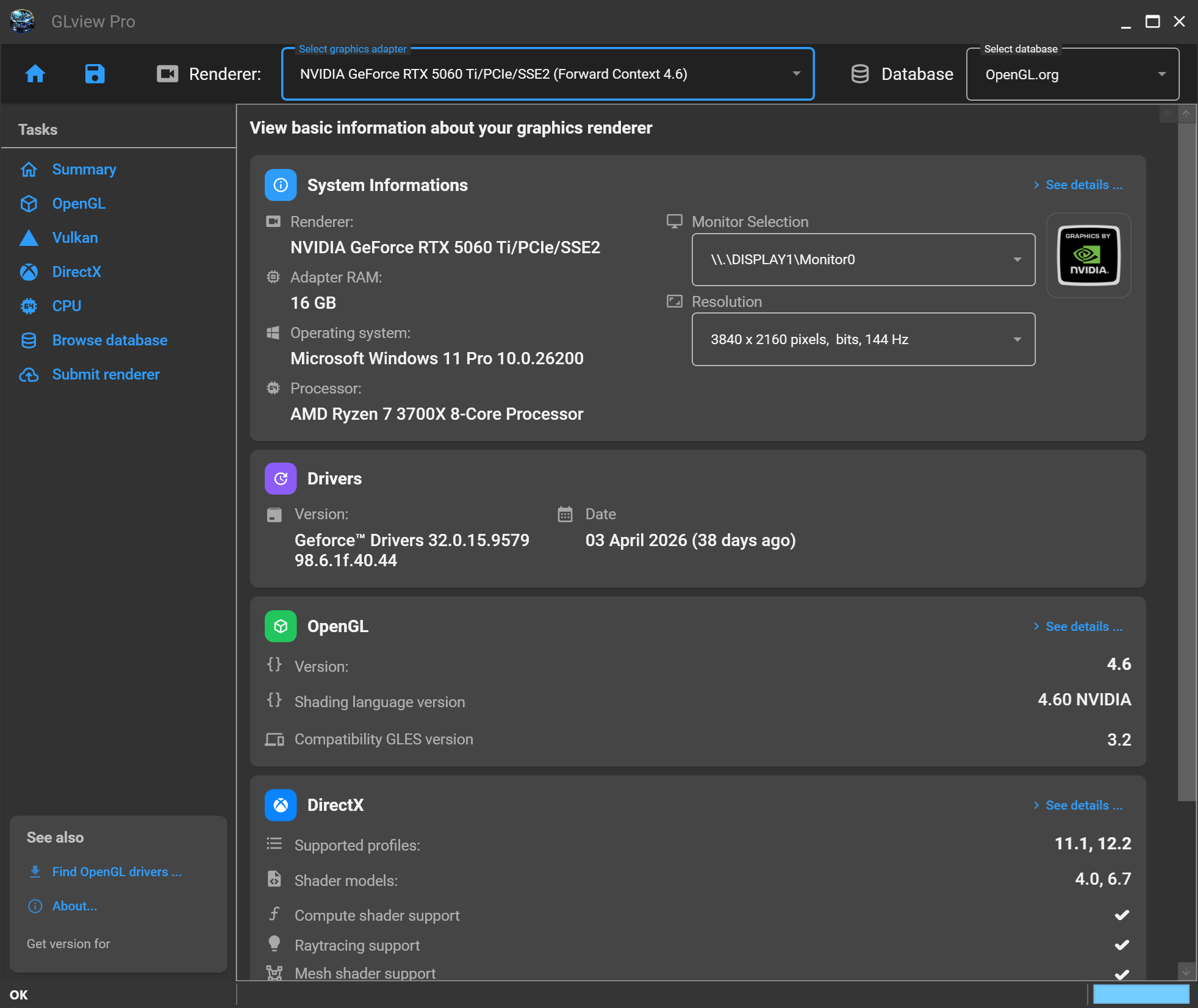Open the About link
The image size is (1198, 1008).
point(74,905)
